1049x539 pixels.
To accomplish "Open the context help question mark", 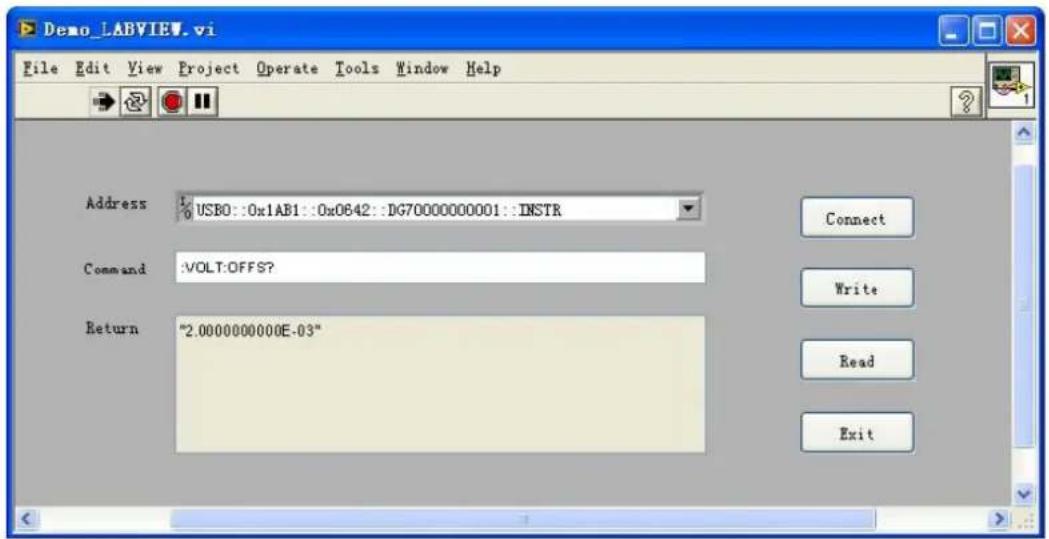I will coord(967,104).
